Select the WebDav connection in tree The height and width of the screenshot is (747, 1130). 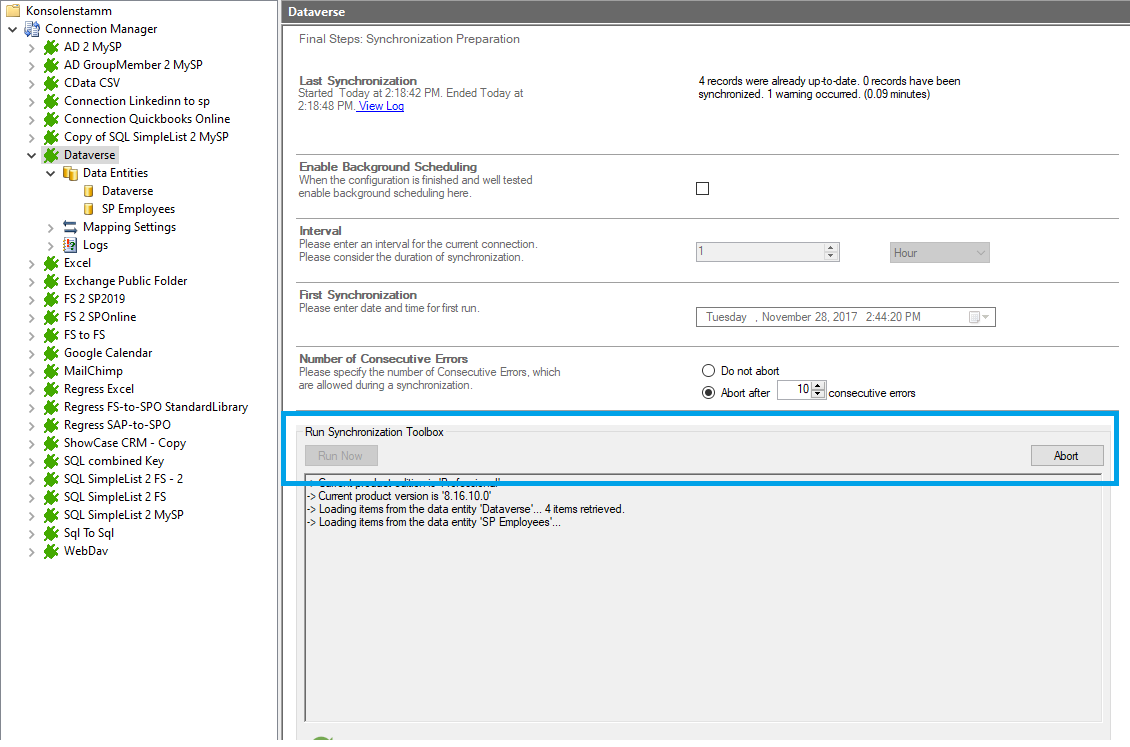[x=85, y=551]
